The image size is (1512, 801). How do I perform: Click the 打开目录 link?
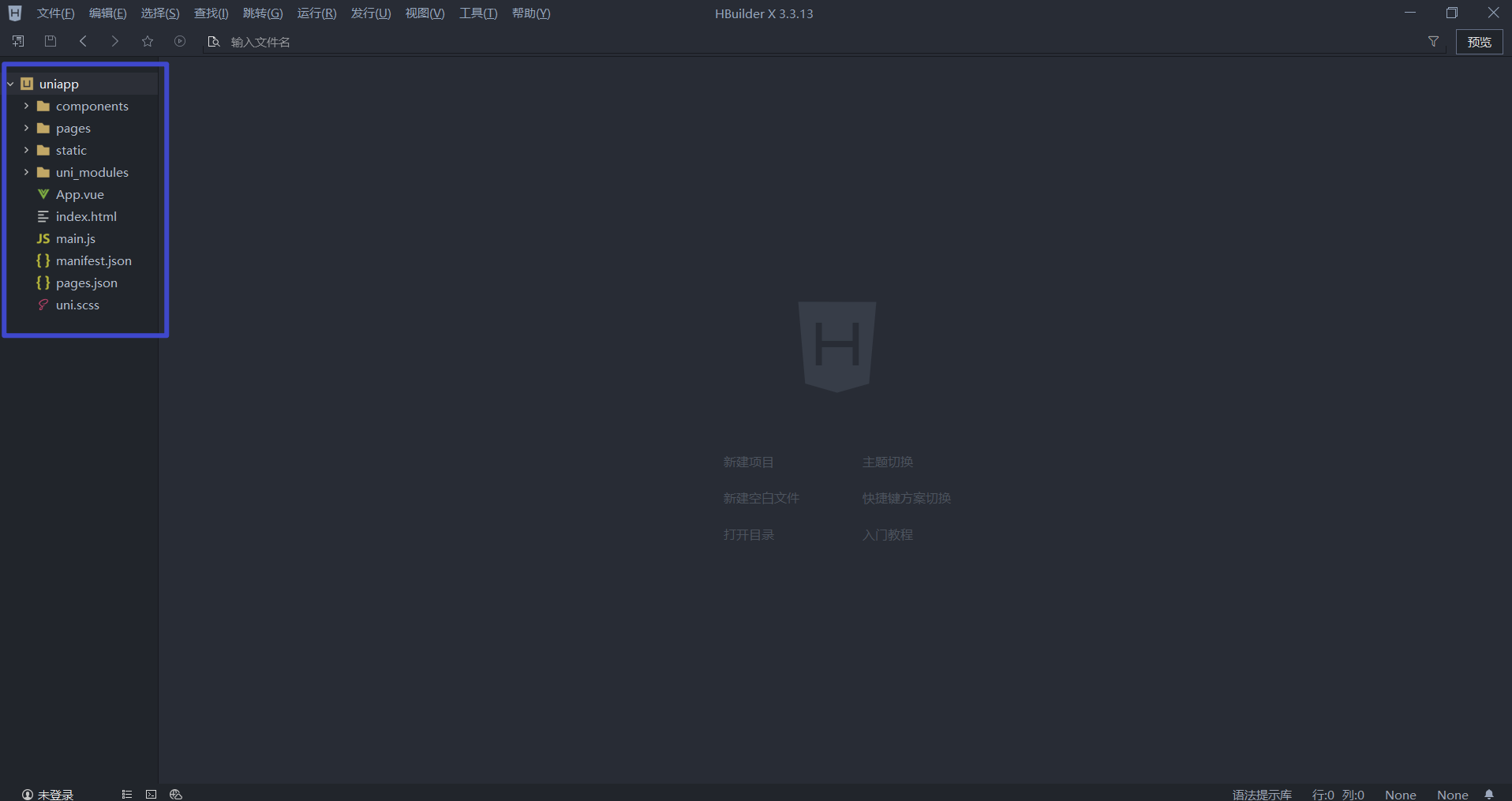pyautogui.click(x=748, y=534)
